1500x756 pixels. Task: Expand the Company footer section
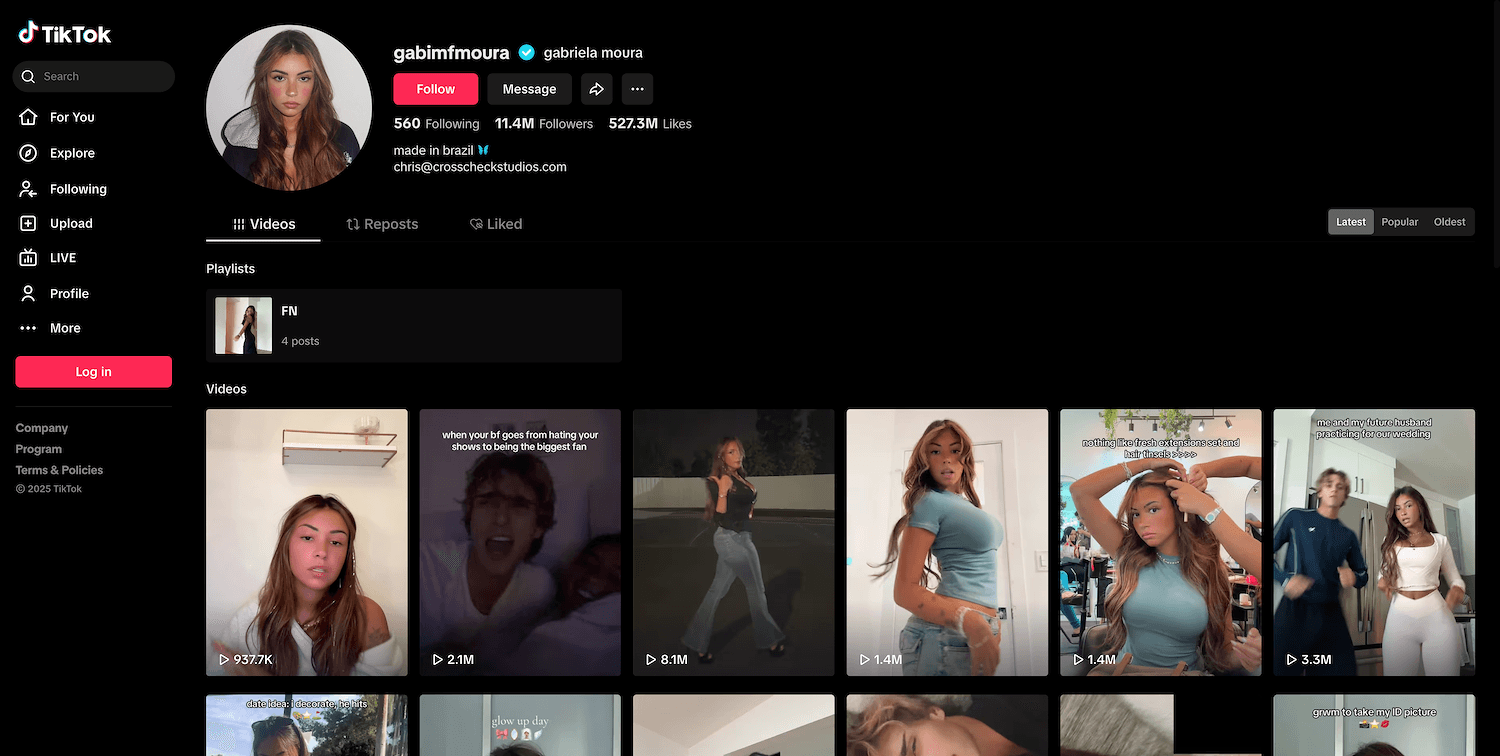[42, 428]
